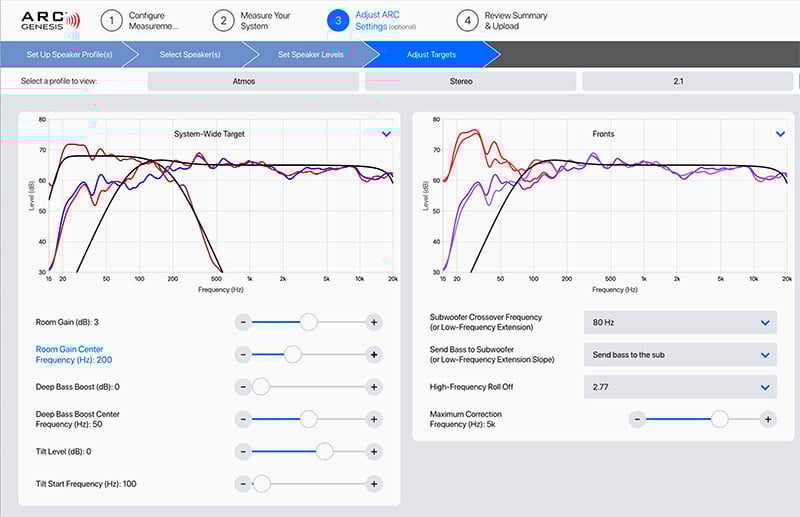
Task: Click the plus icon for Room Gain
Action: 373,322
